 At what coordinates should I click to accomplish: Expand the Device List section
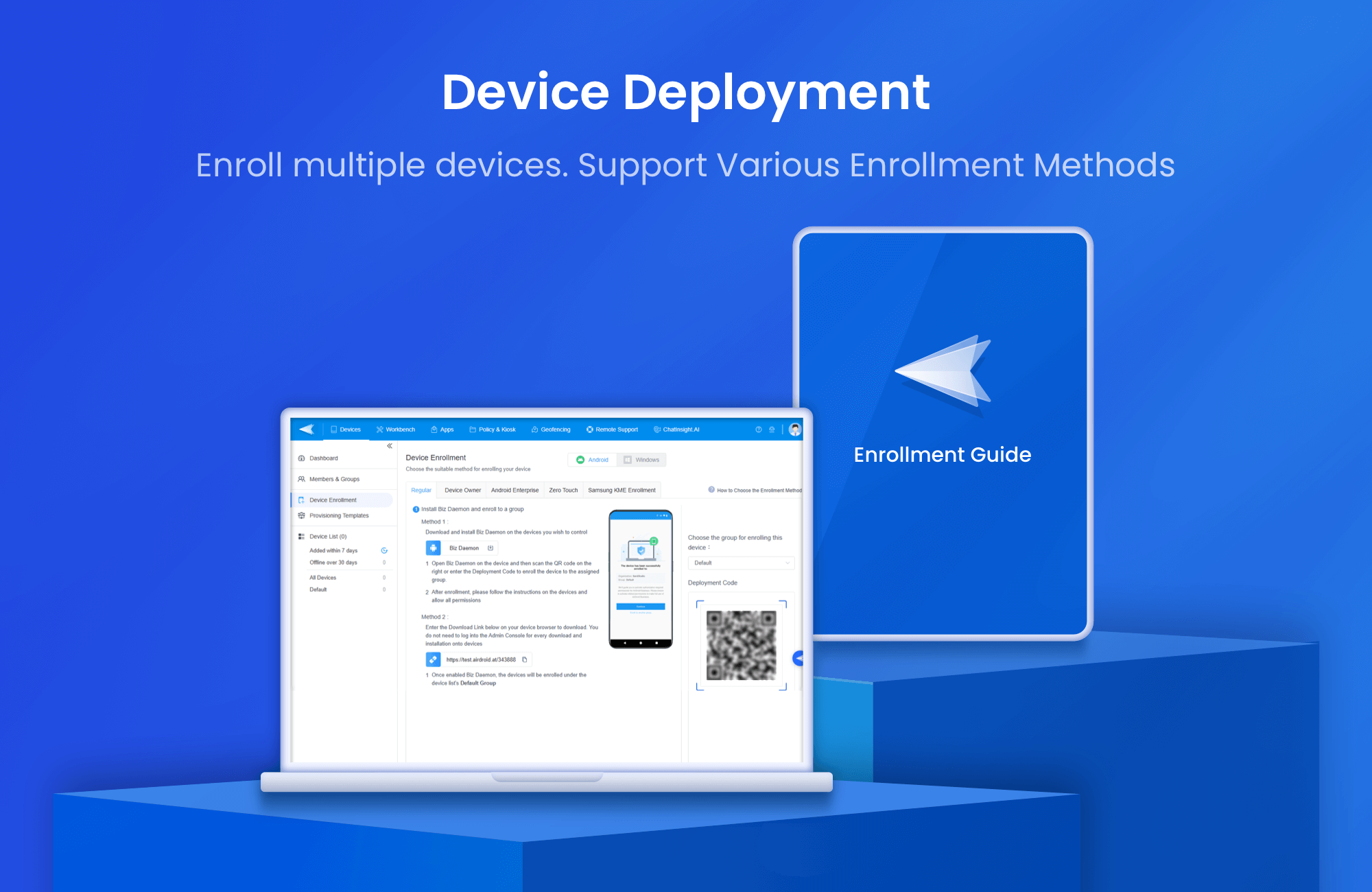pyautogui.click(x=328, y=537)
